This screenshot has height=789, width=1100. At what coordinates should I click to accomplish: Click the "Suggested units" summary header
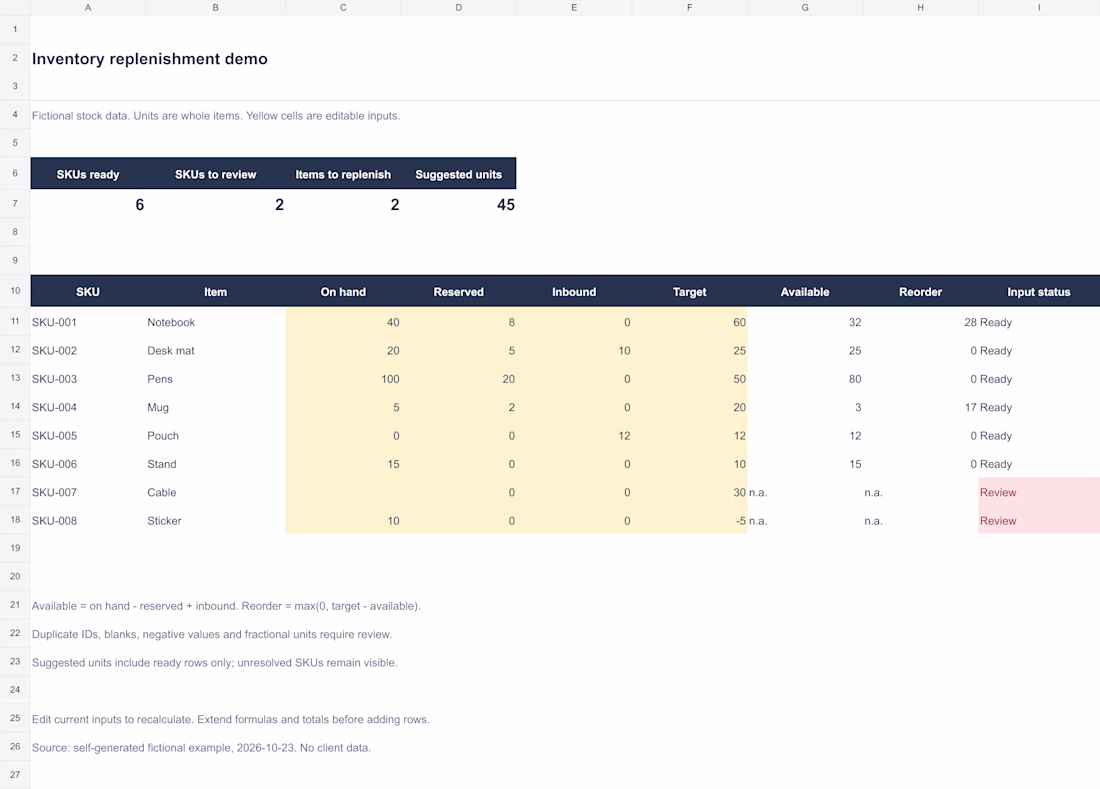click(459, 174)
